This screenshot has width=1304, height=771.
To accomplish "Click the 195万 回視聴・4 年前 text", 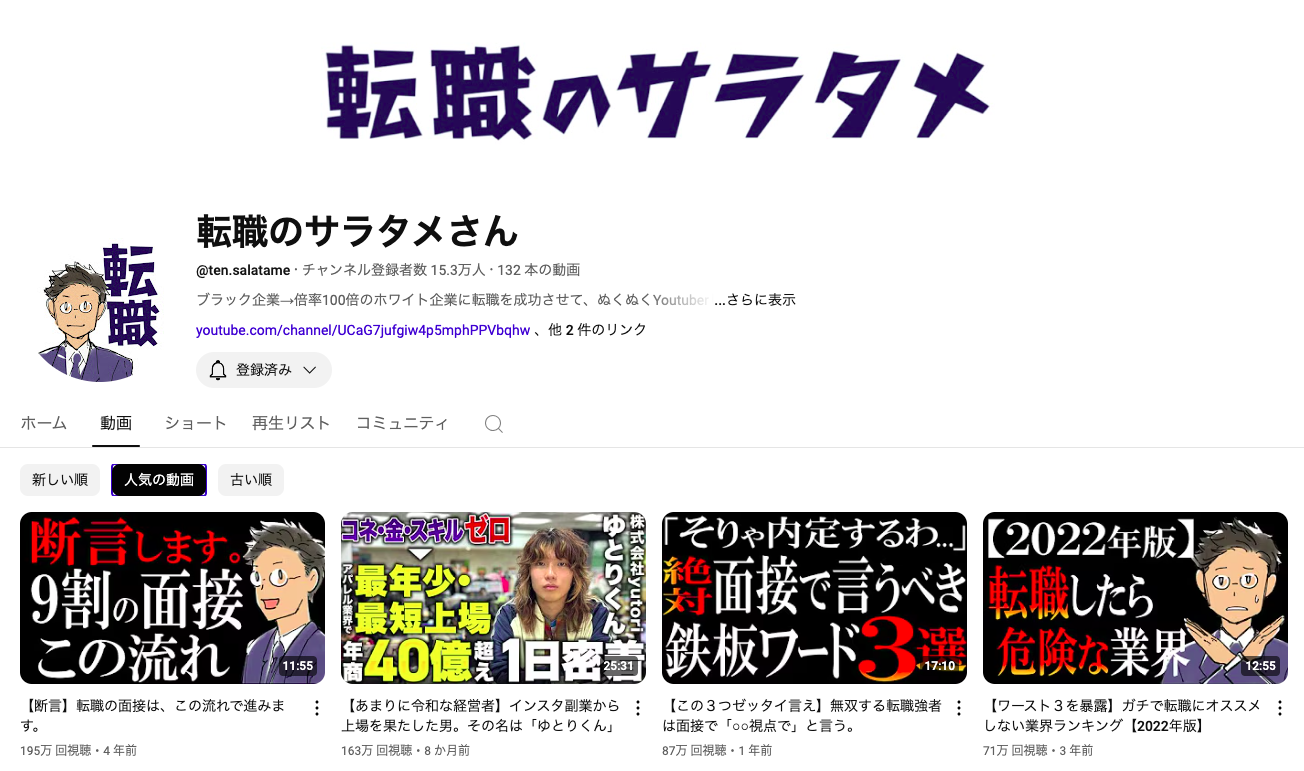I will 79,750.
